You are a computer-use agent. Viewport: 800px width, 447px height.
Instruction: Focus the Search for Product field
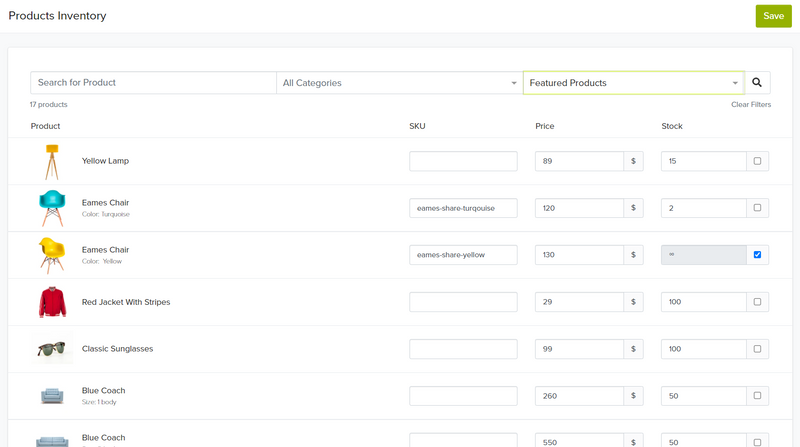point(153,83)
